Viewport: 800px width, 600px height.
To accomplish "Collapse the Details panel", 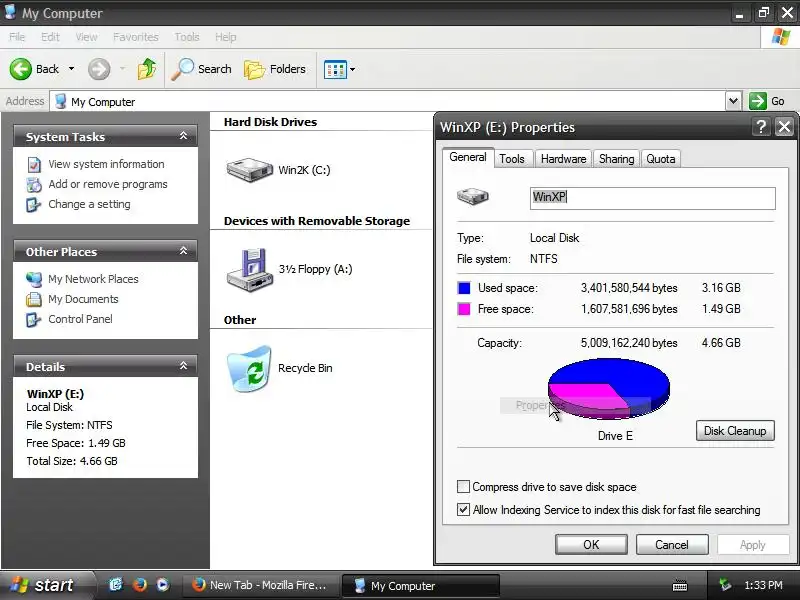I will (x=183, y=366).
